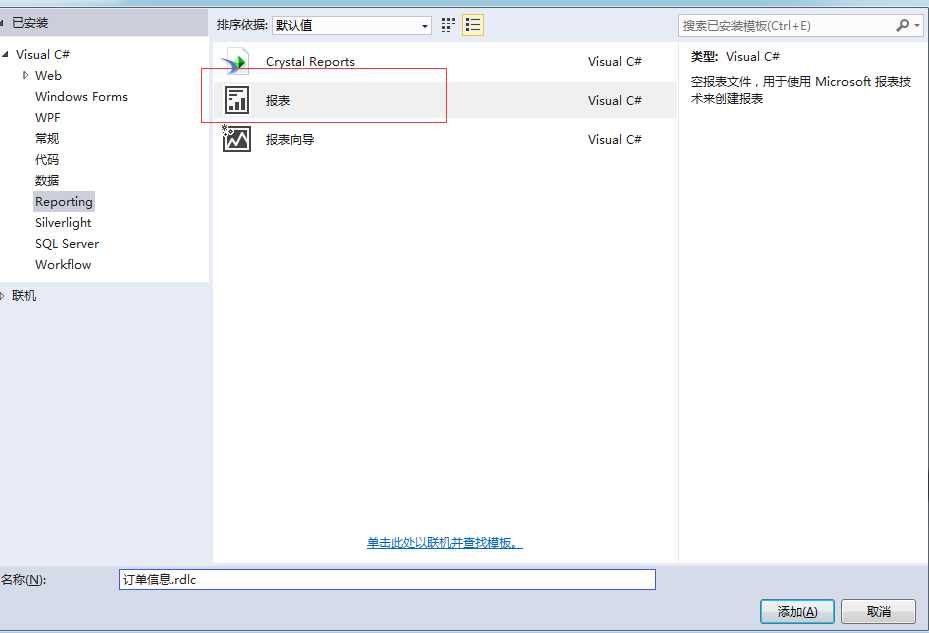Click the Crystal Reports template name

pos(310,62)
